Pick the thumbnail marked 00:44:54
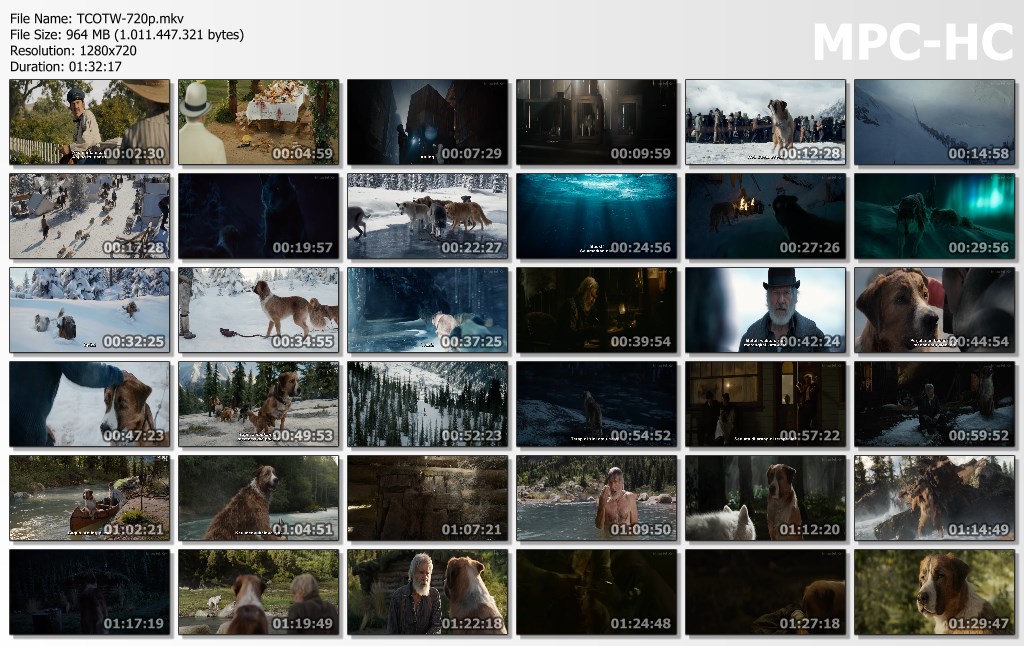Image resolution: width=1024 pixels, height=646 pixels. pos(935,310)
